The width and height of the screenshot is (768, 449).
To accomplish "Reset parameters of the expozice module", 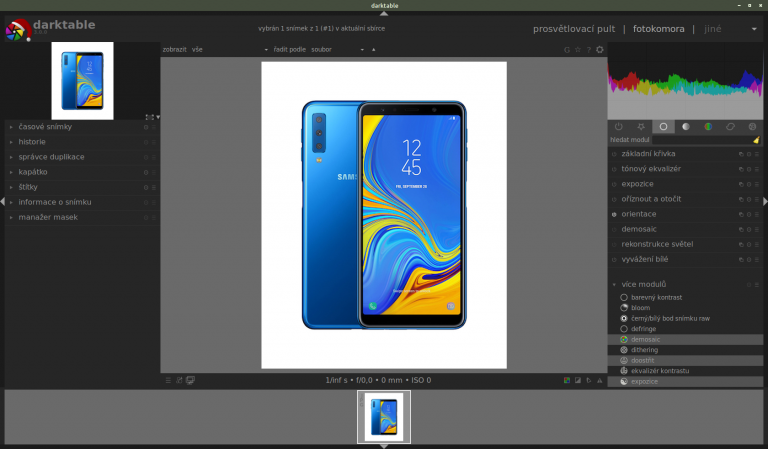I will [x=749, y=185].
